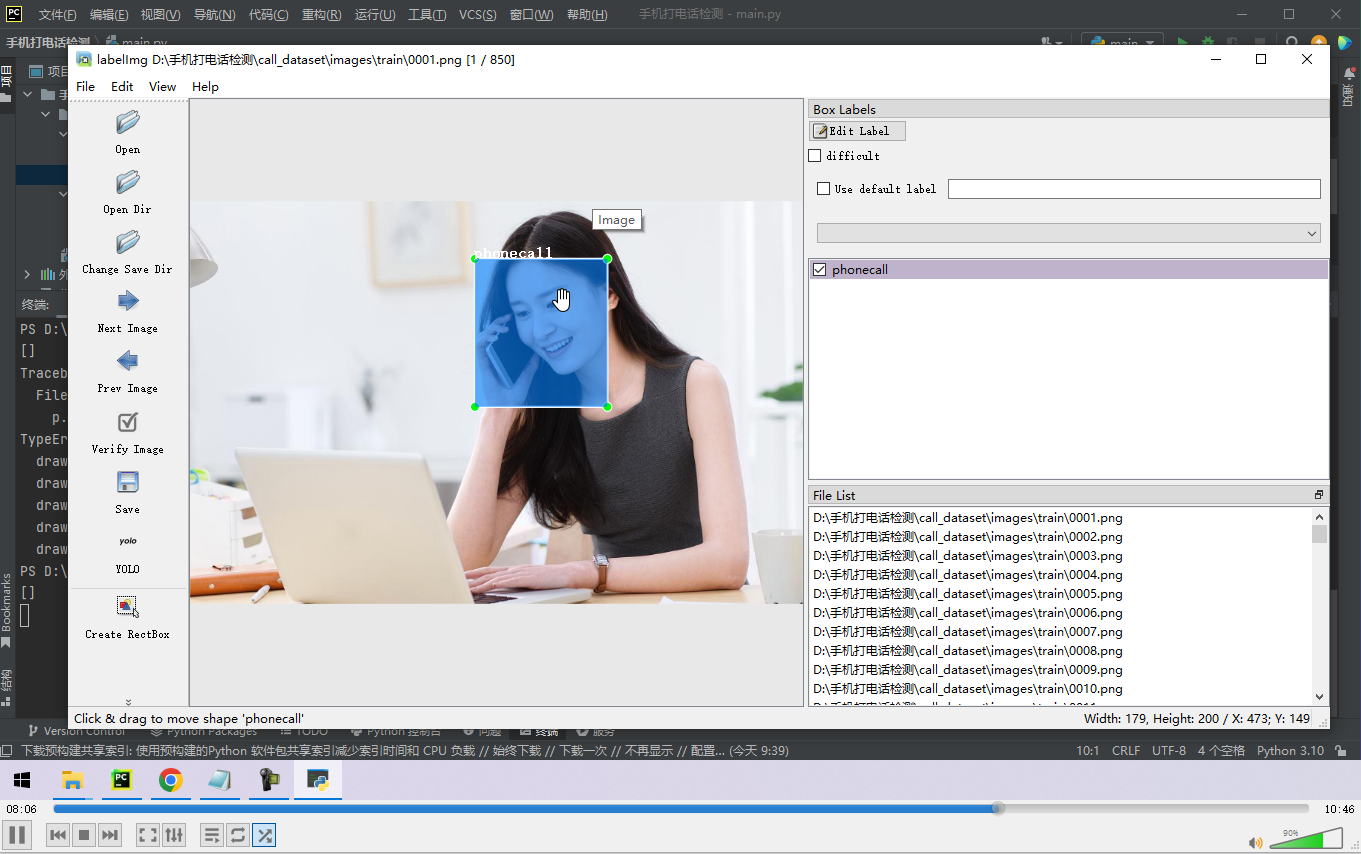Screen dimensions: 1361x854
Task: Click the PyCharm run green arrow
Action: [1183, 43]
